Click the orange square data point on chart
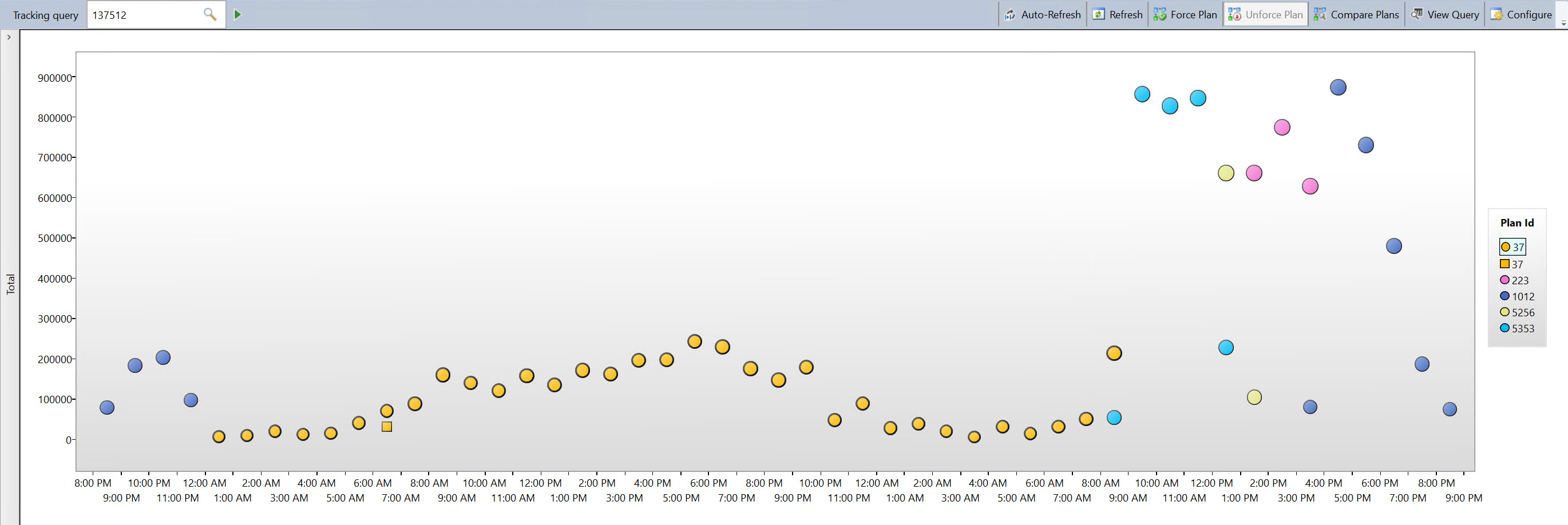 click(386, 427)
